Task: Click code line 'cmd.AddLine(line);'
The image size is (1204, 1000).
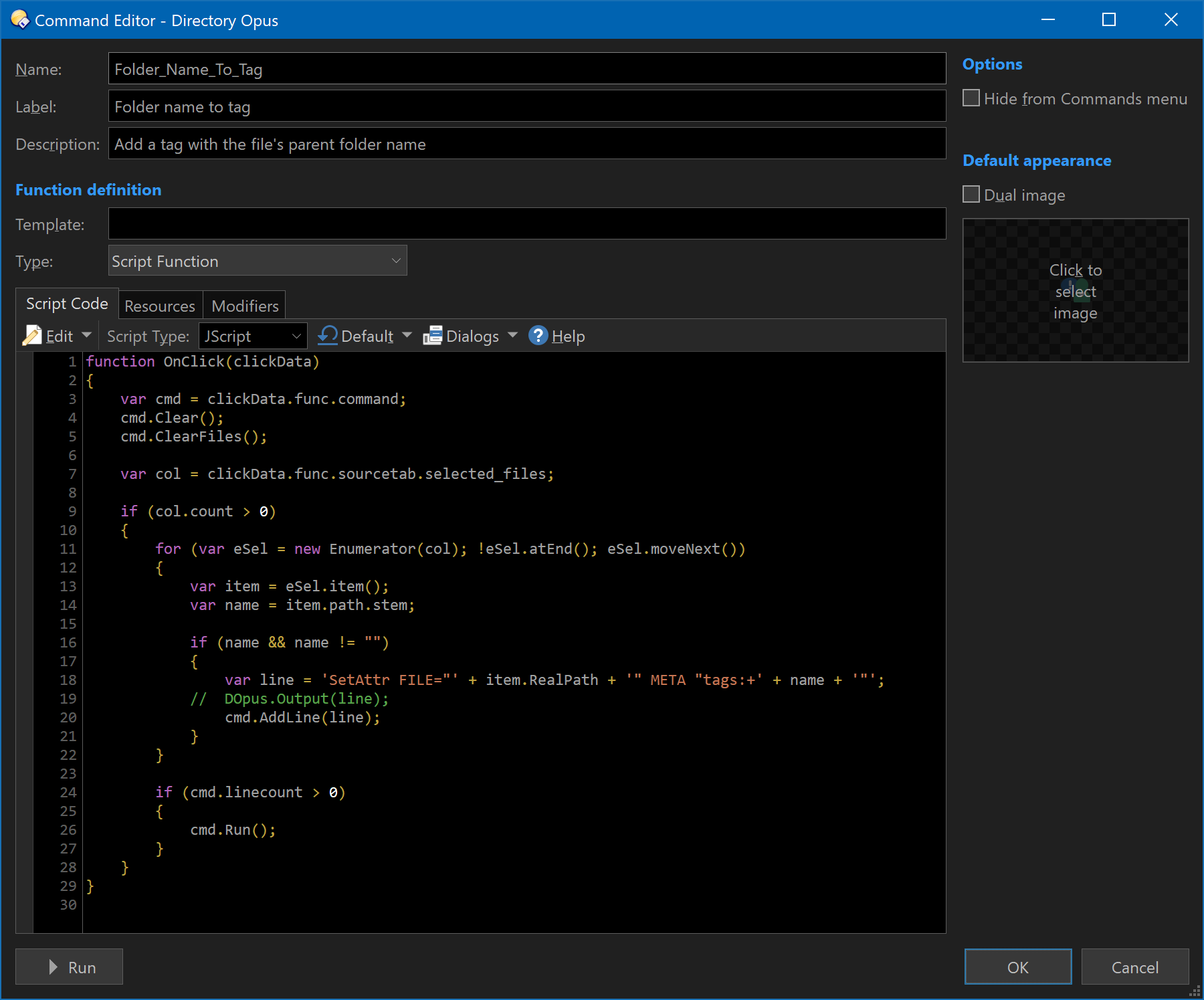Action: 302,717
